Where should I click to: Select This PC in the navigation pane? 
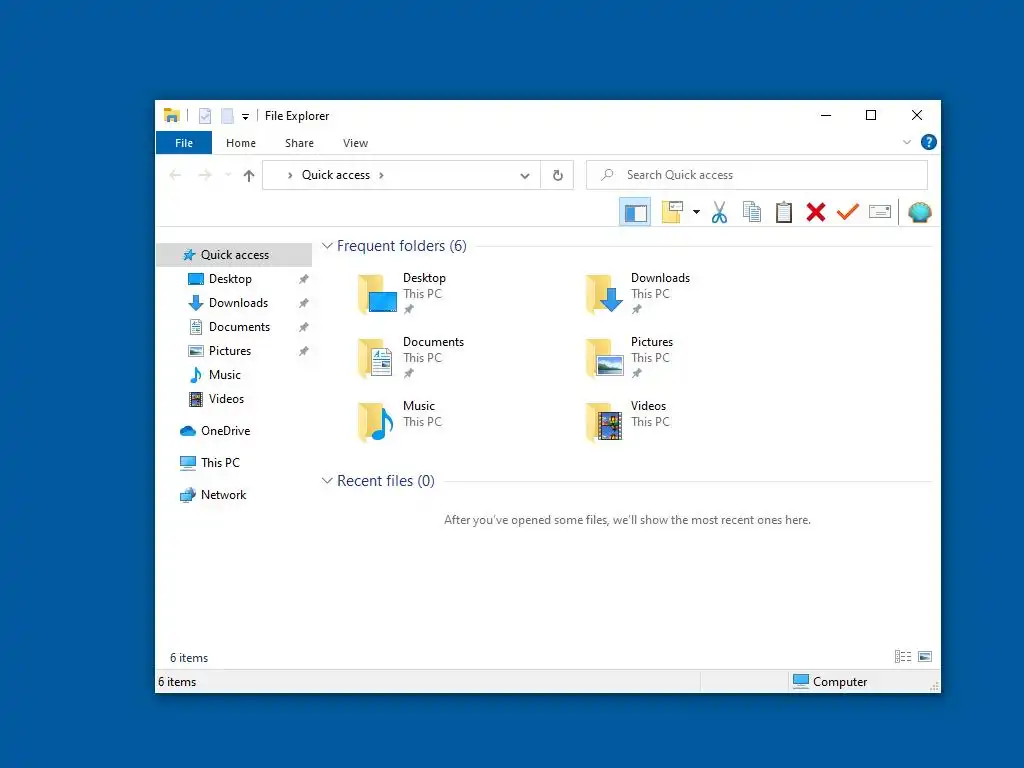point(220,463)
